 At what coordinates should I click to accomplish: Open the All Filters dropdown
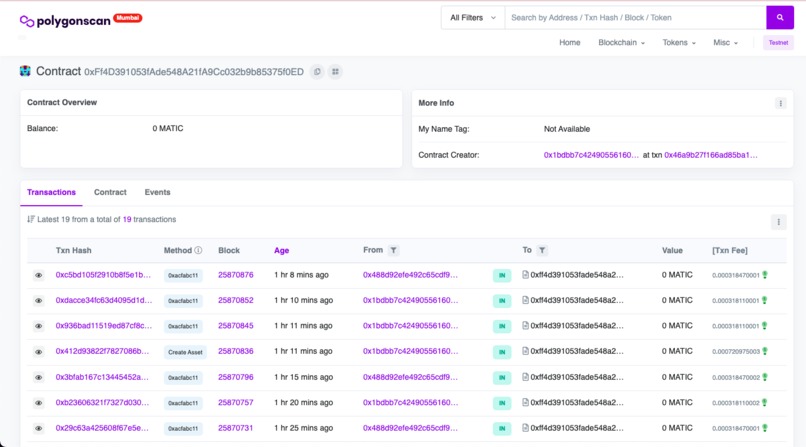473,17
